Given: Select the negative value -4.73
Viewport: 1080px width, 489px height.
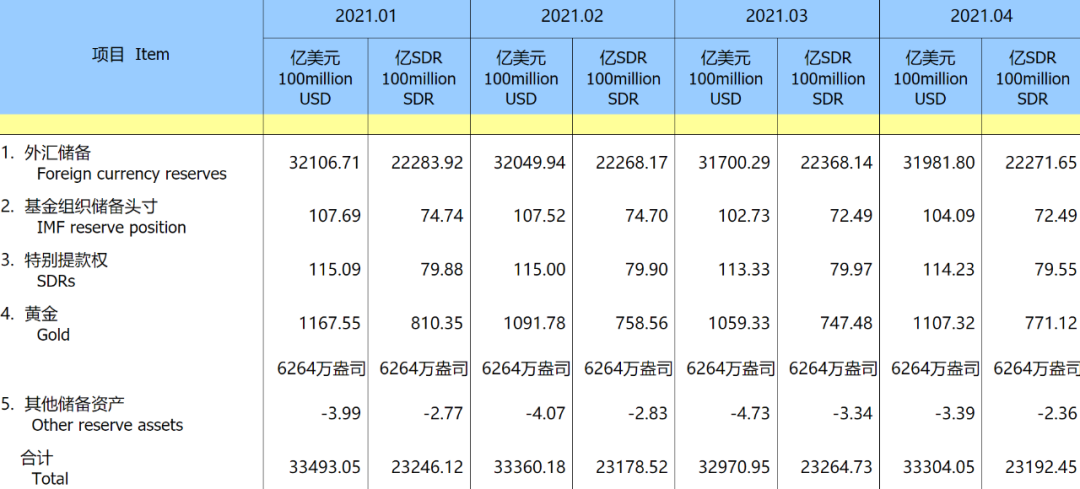Looking at the screenshot, I should pyautogui.click(x=751, y=414).
